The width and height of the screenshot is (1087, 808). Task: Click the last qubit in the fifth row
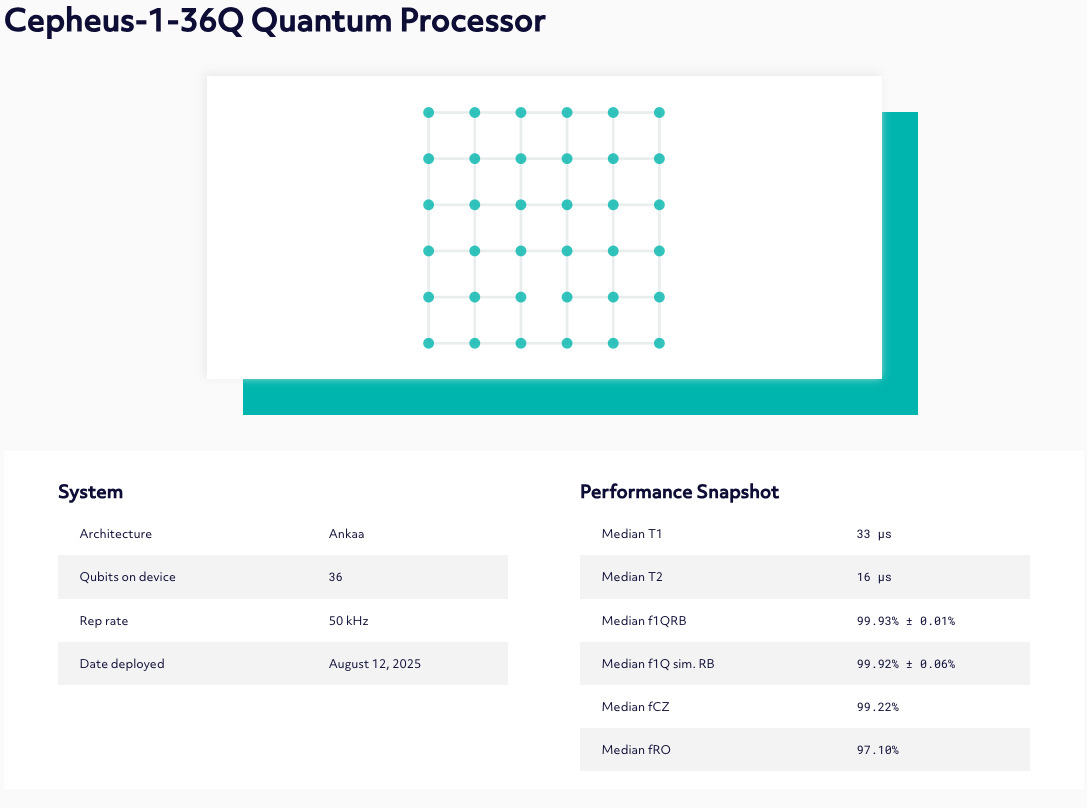pos(659,297)
